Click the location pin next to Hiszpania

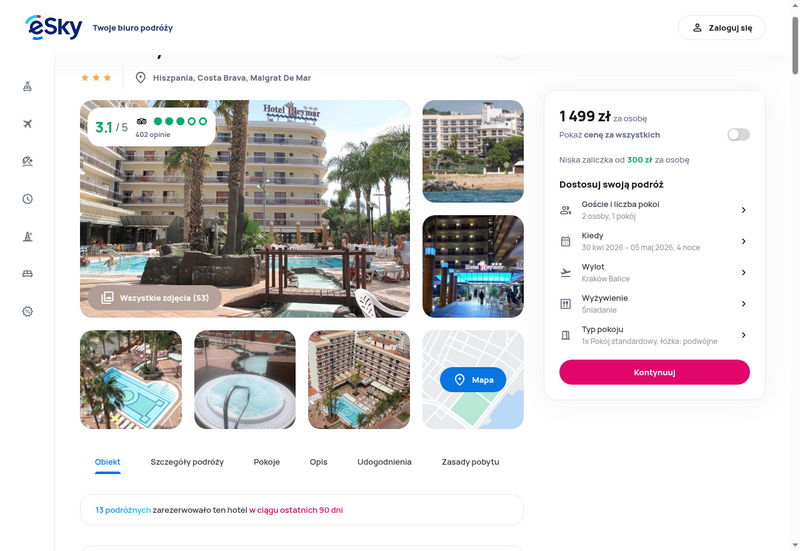point(140,78)
